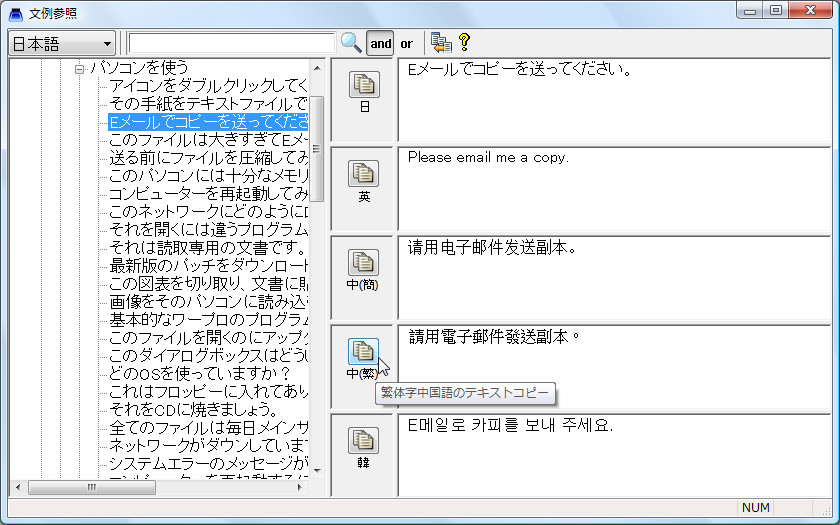Image resolution: width=840 pixels, height=525 pixels.
Task: Select この図表を切り取り、文書に sentence
Action: pos(208,283)
